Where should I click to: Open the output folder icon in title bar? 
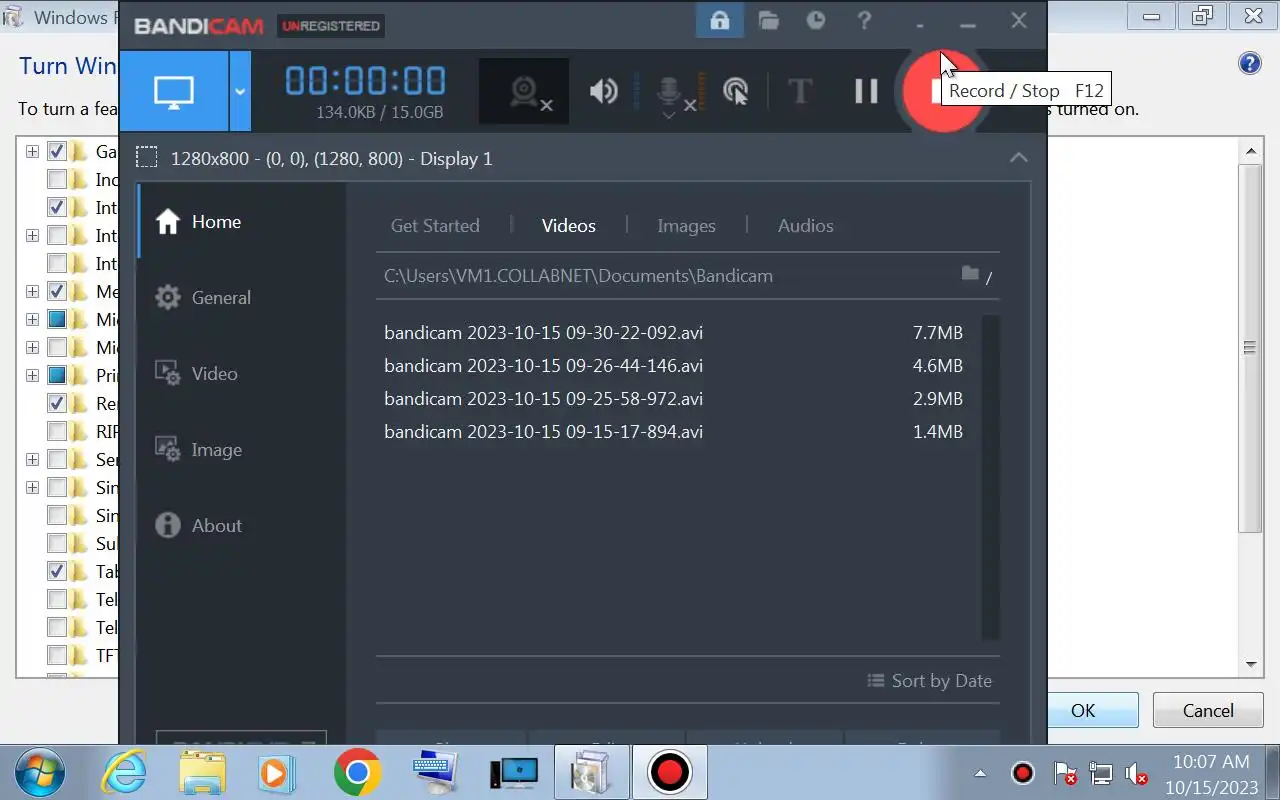(x=768, y=20)
